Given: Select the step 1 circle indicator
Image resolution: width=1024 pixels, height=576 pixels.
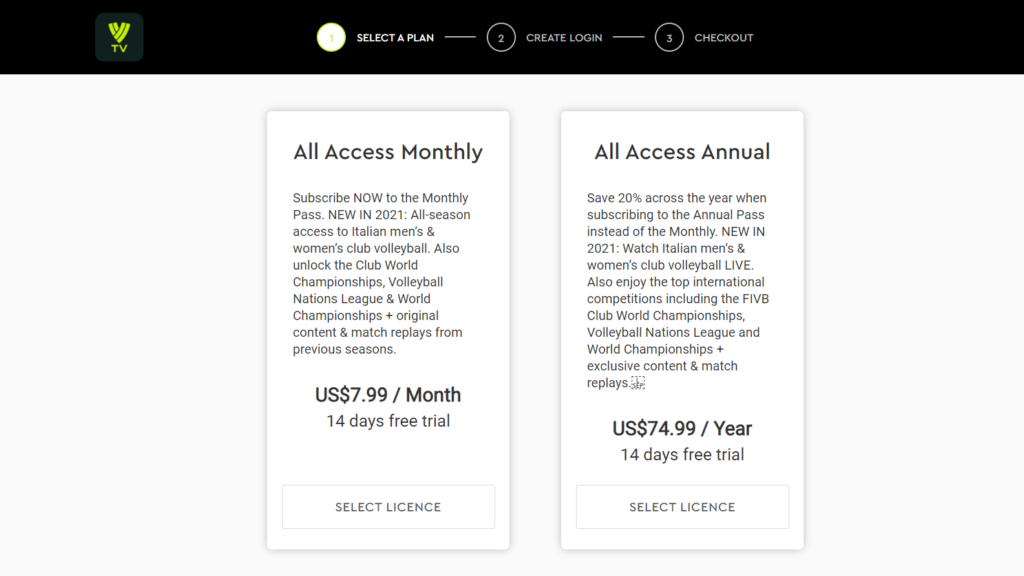Looking at the screenshot, I should click(x=331, y=37).
